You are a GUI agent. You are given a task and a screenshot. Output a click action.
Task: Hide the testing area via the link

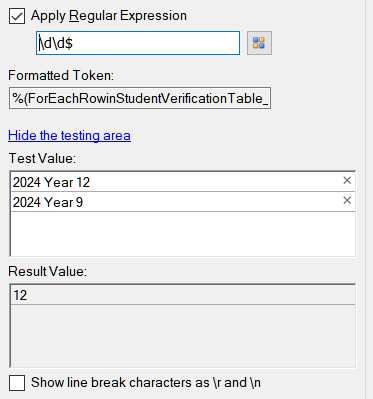point(69,135)
